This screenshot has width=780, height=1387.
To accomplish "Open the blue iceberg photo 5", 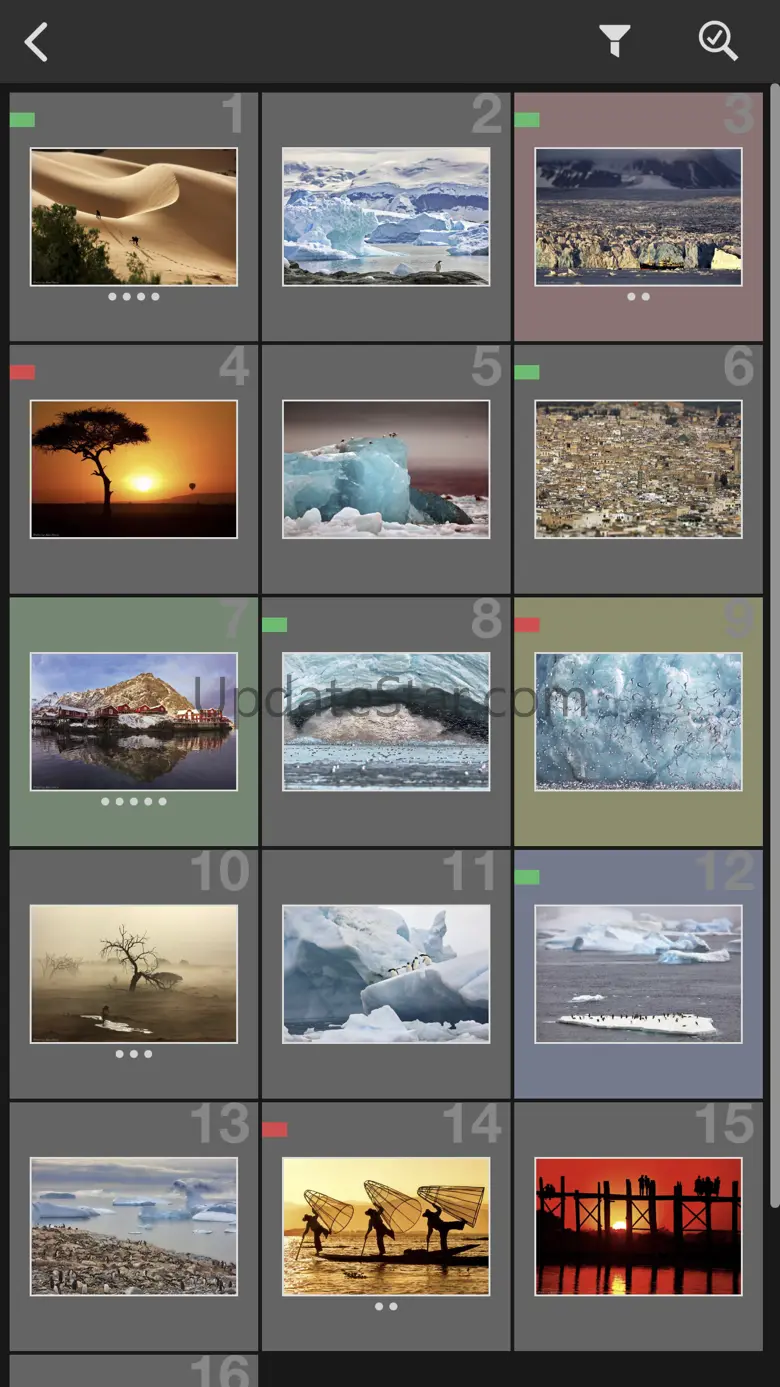I will pyautogui.click(x=386, y=469).
